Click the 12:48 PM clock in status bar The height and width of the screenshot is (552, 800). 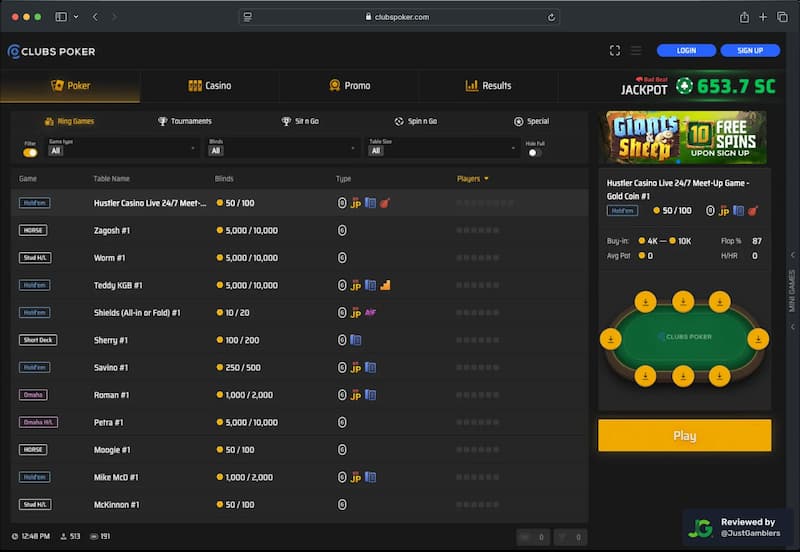[x=31, y=537]
